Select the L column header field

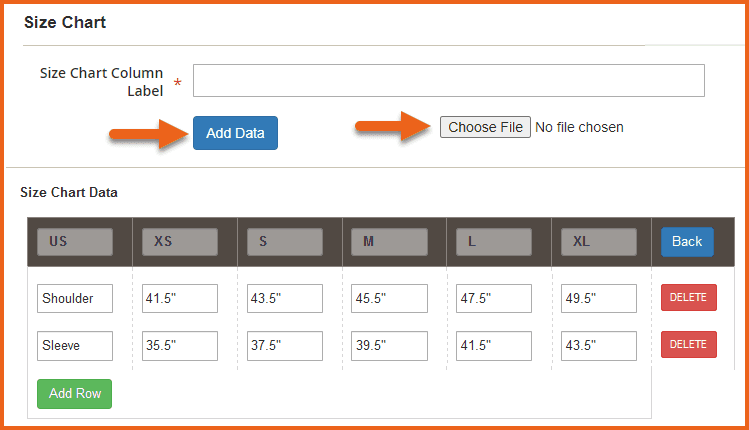(x=494, y=242)
